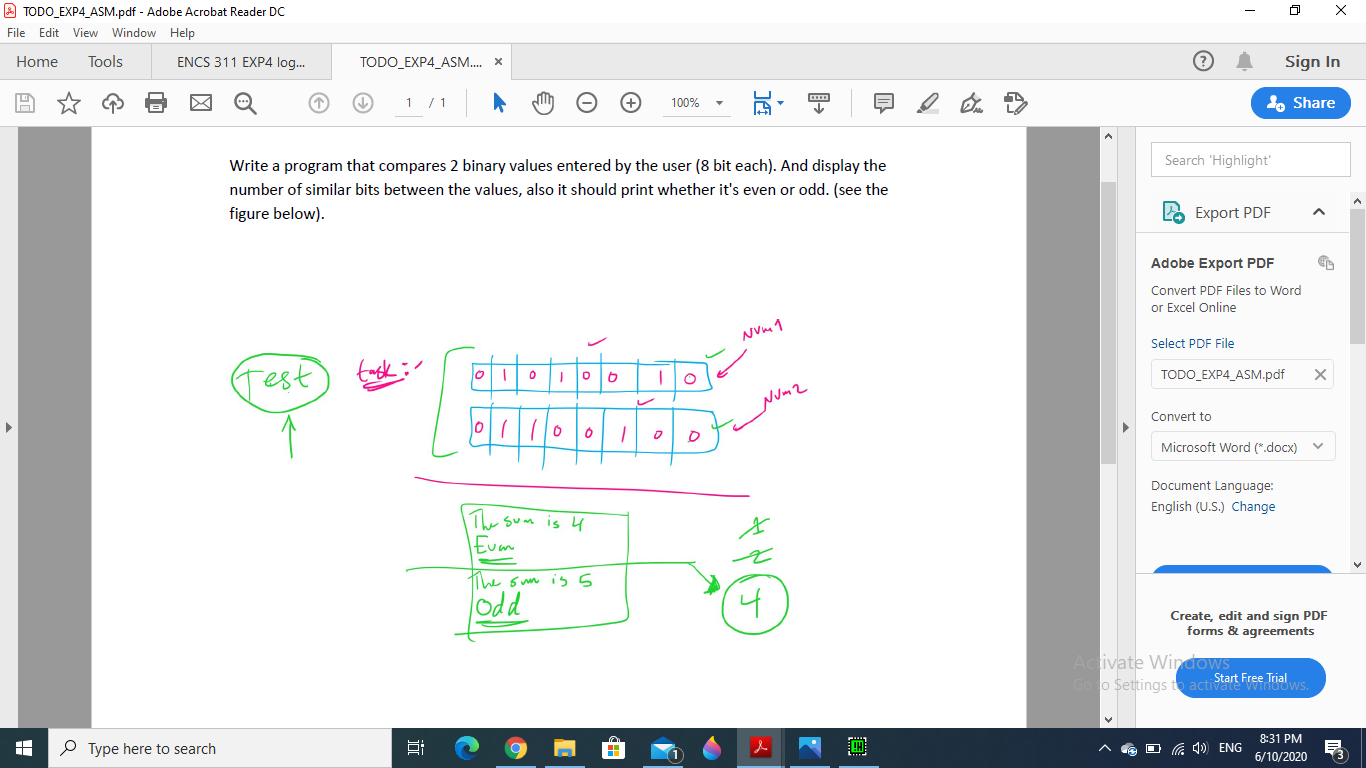The image size is (1366, 768).
Task: Collapse the Export PDF panel chevron
Action: [1319, 212]
